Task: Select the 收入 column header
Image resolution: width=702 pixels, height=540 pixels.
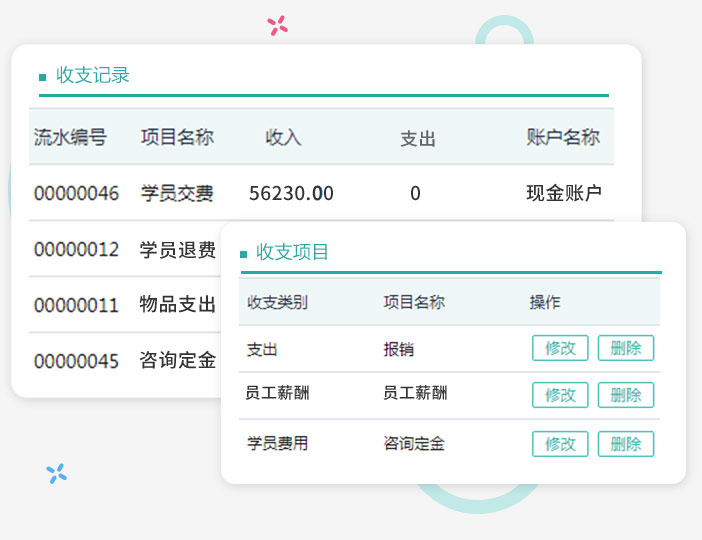Action: (283, 137)
